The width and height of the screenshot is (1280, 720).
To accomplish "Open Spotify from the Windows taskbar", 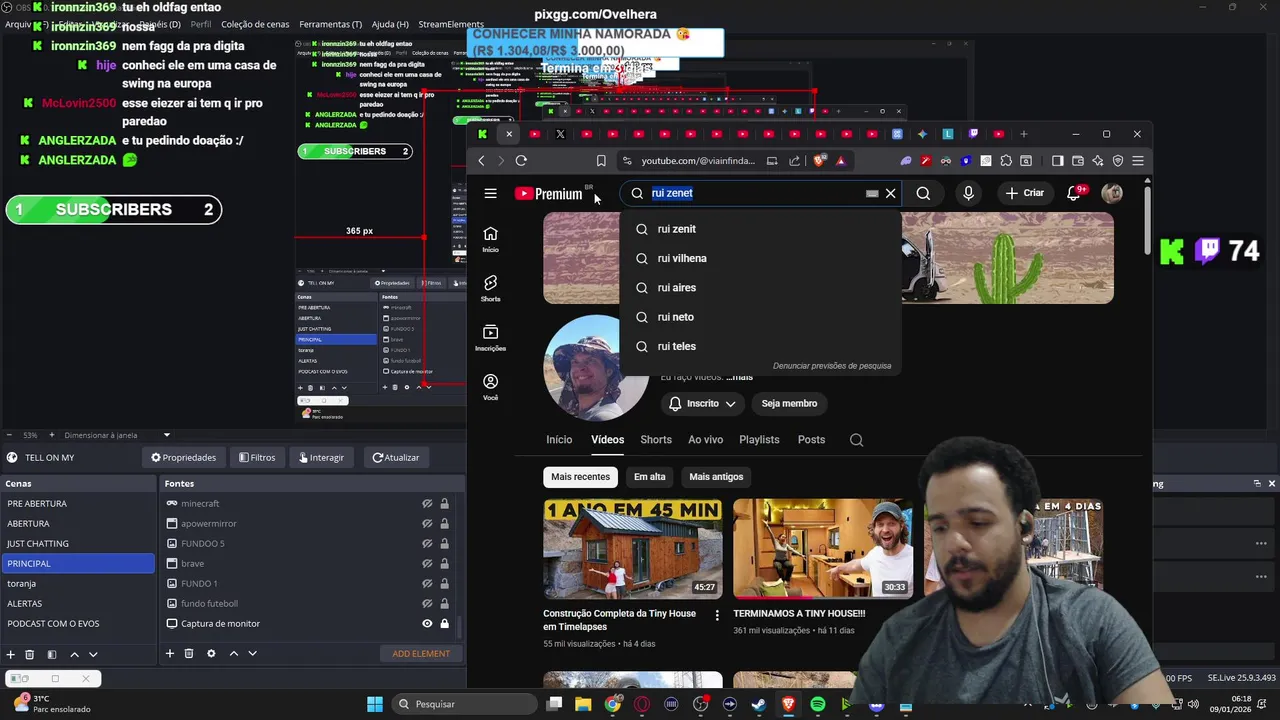I will (x=817, y=705).
